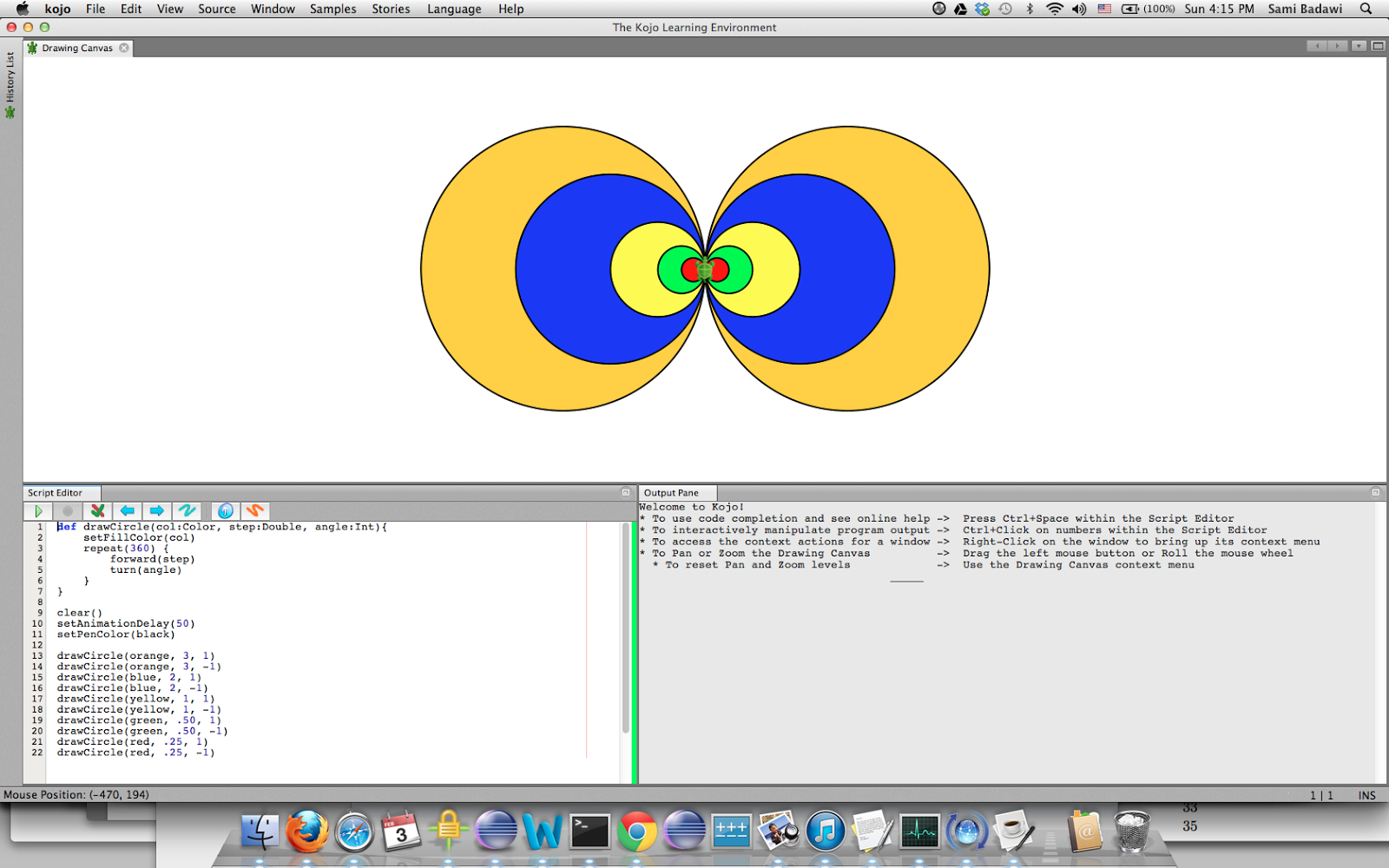Open Activity Monitor from the Dock

tap(919, 832)
